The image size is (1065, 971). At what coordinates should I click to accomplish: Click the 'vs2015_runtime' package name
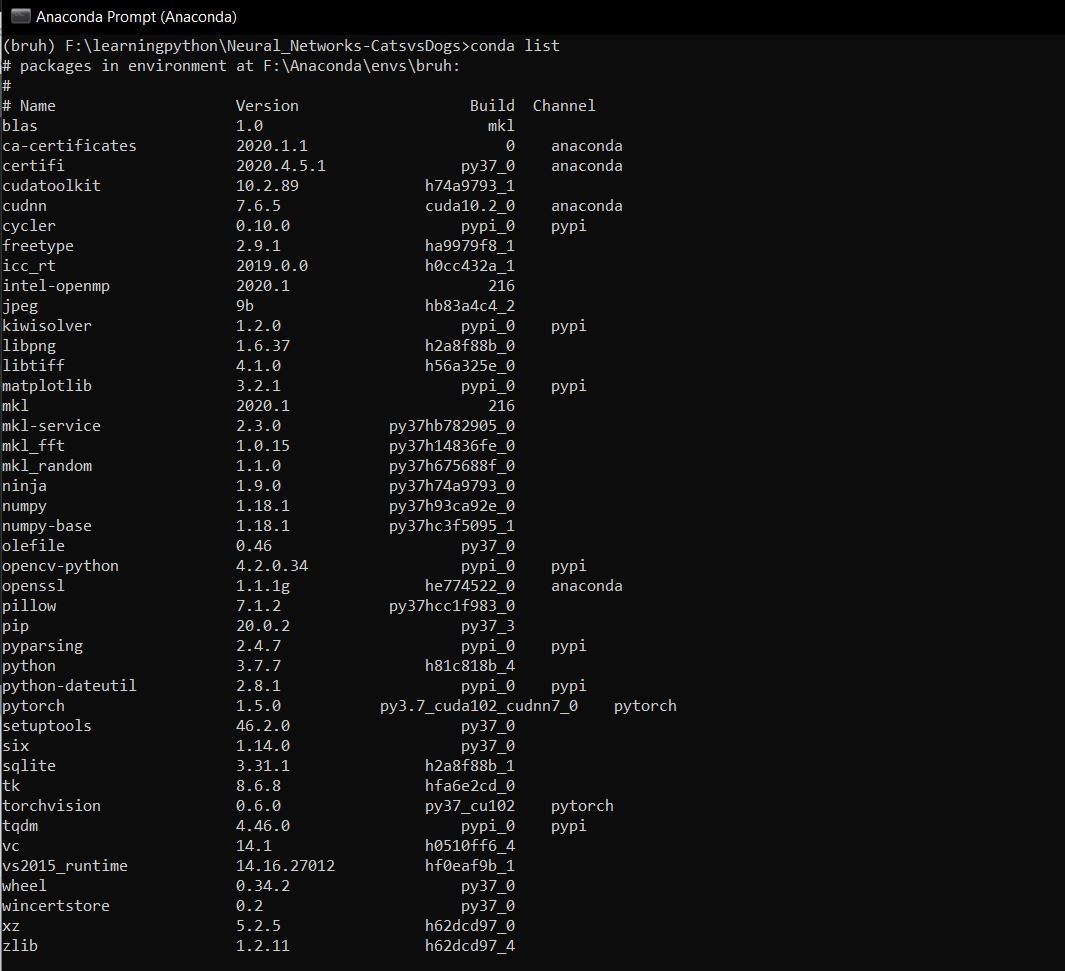click(65, 866)
